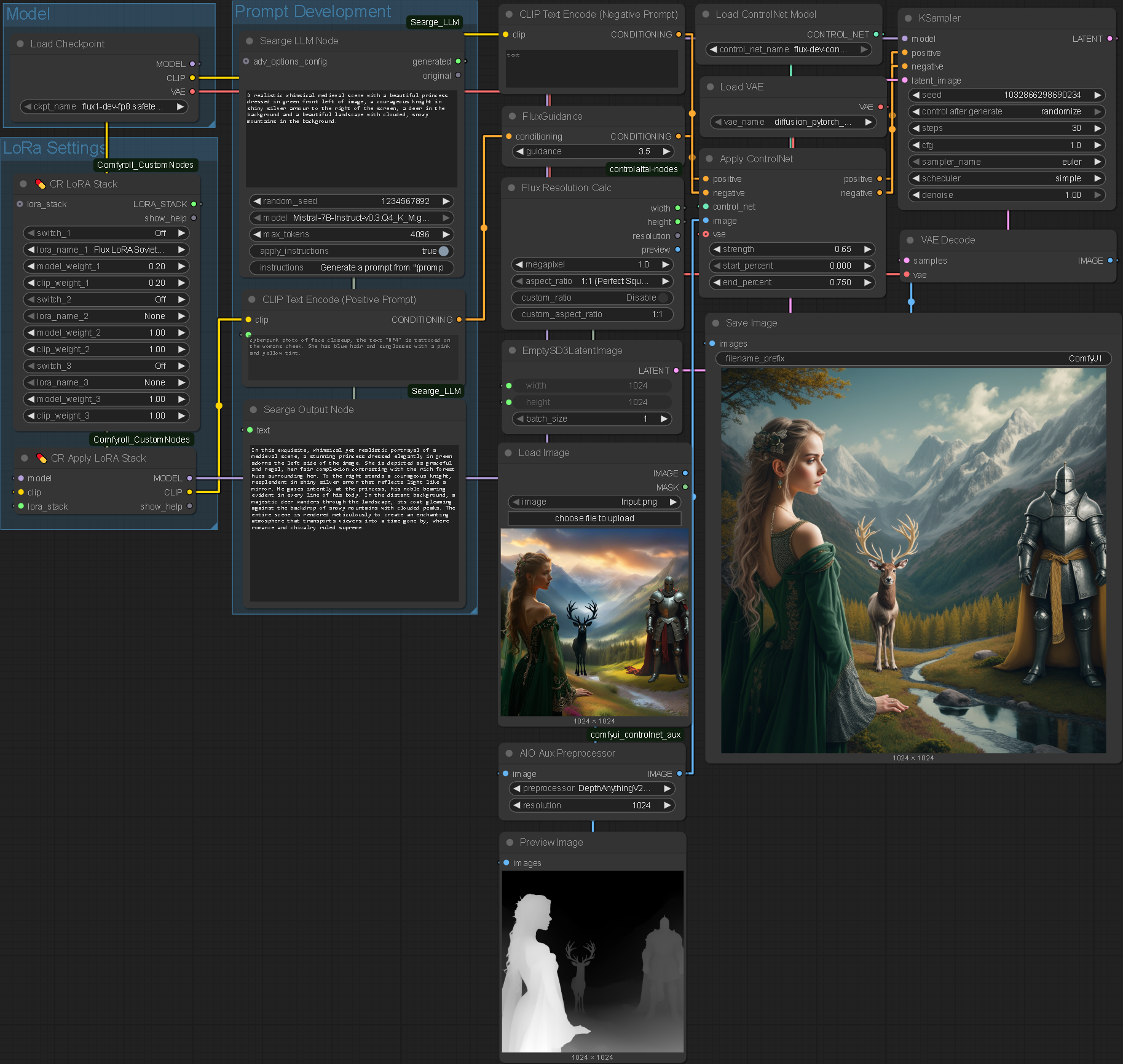Click the Load Image MASK output socket

coord(685,487)
